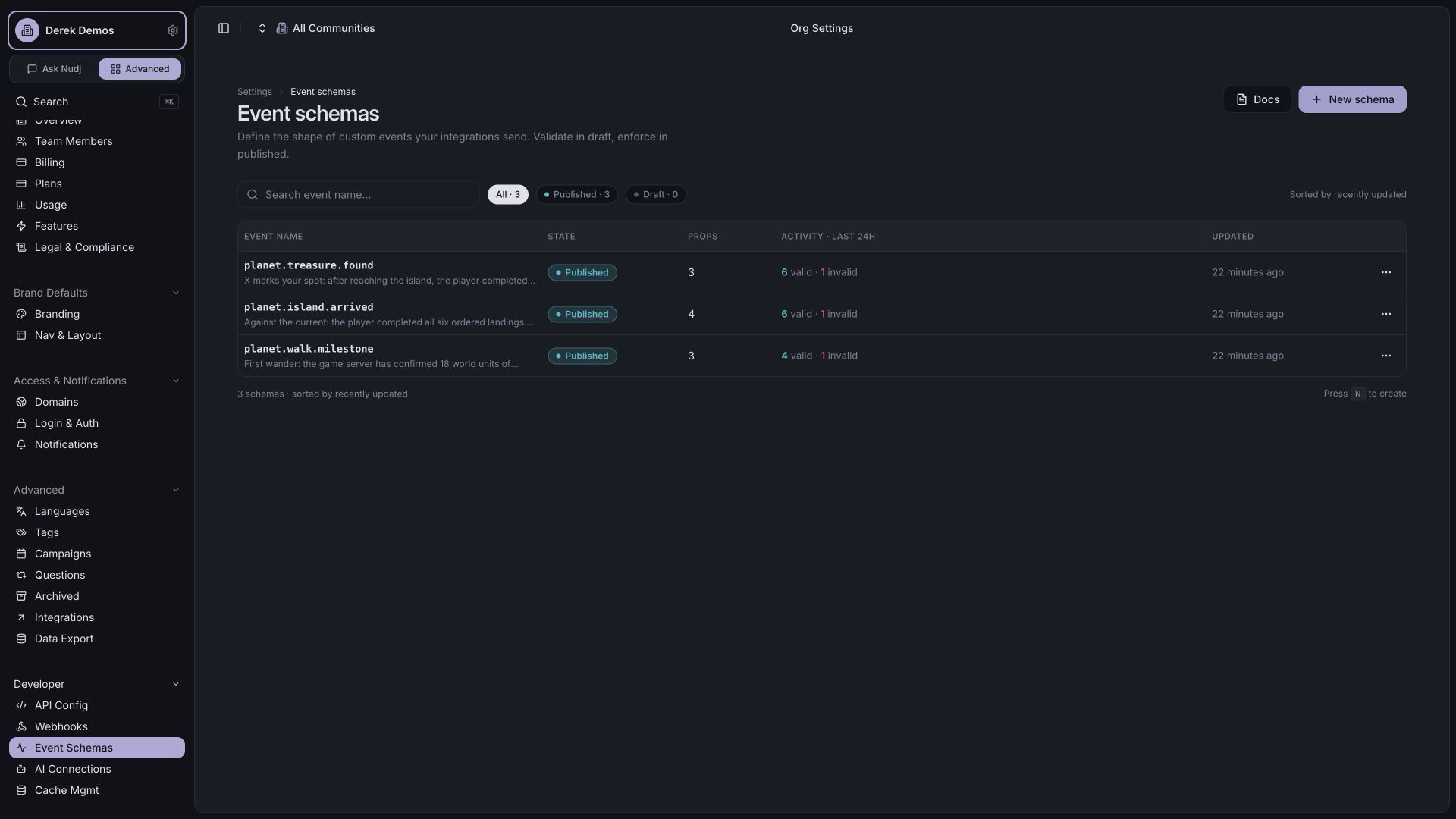Select Event Schemas in sidebar
The width and height of the screenshot is (1456, 819).
(x=97, y=748)
